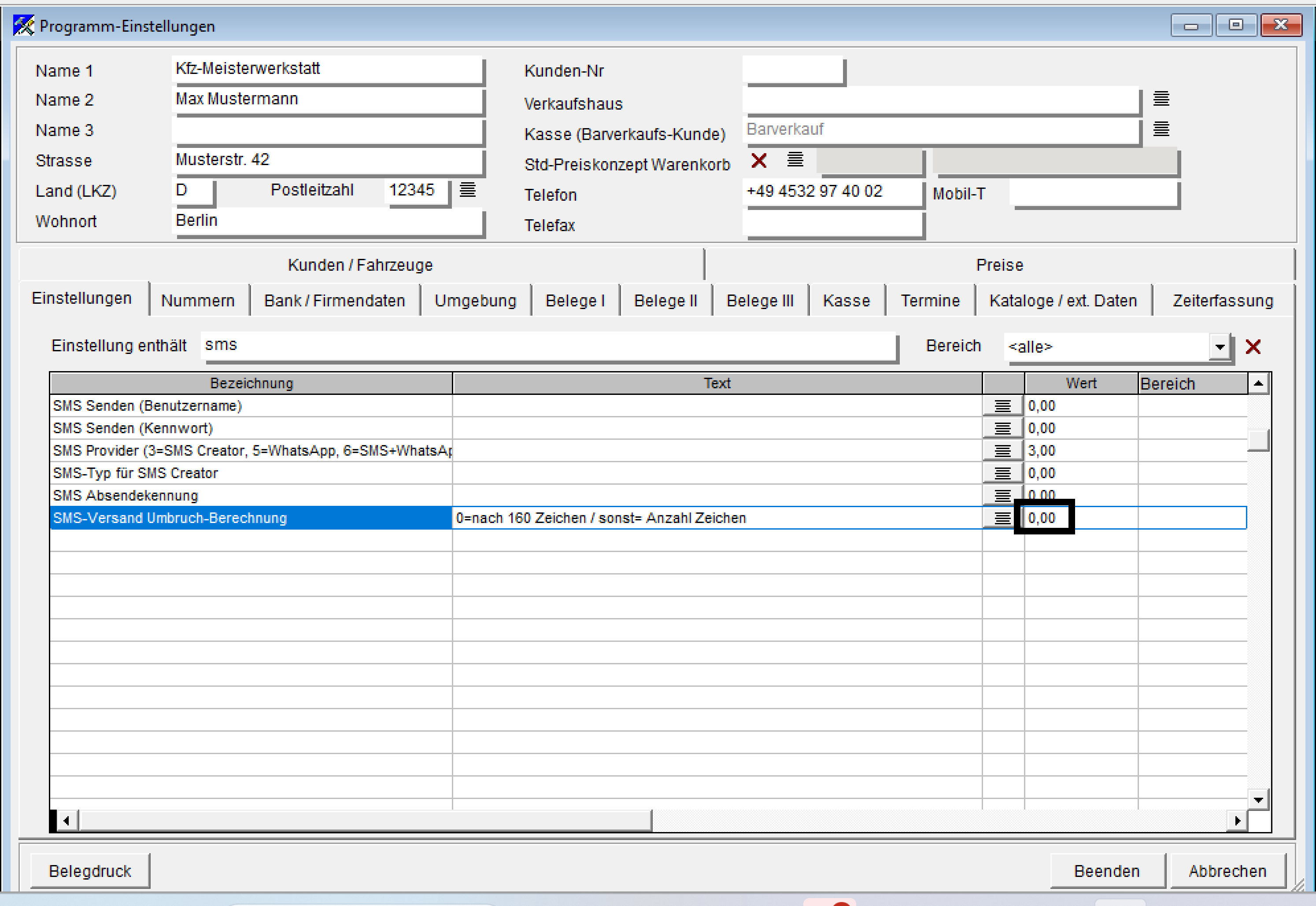Clear the Bereich filter with red X
Viewport: 1316px width, 906px height.
[1253, 346]
